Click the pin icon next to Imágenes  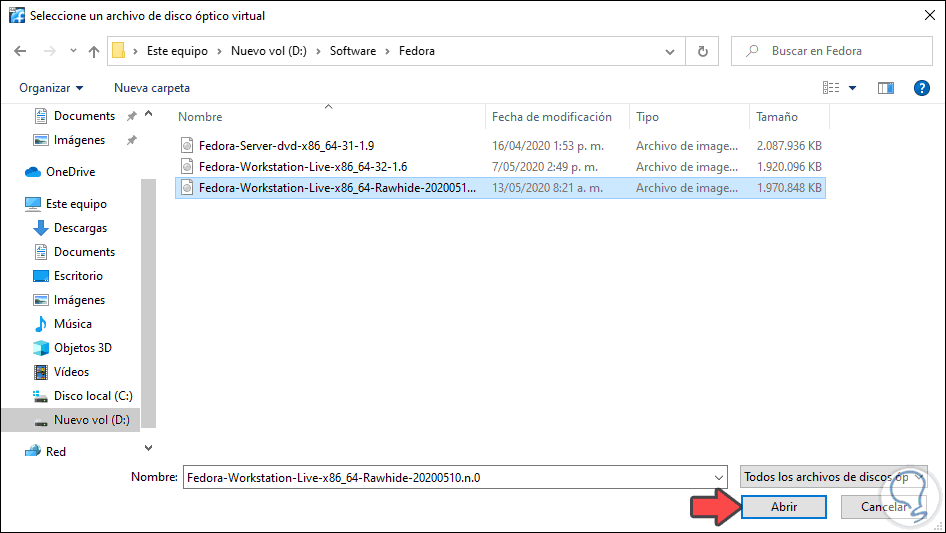point(132,140)
